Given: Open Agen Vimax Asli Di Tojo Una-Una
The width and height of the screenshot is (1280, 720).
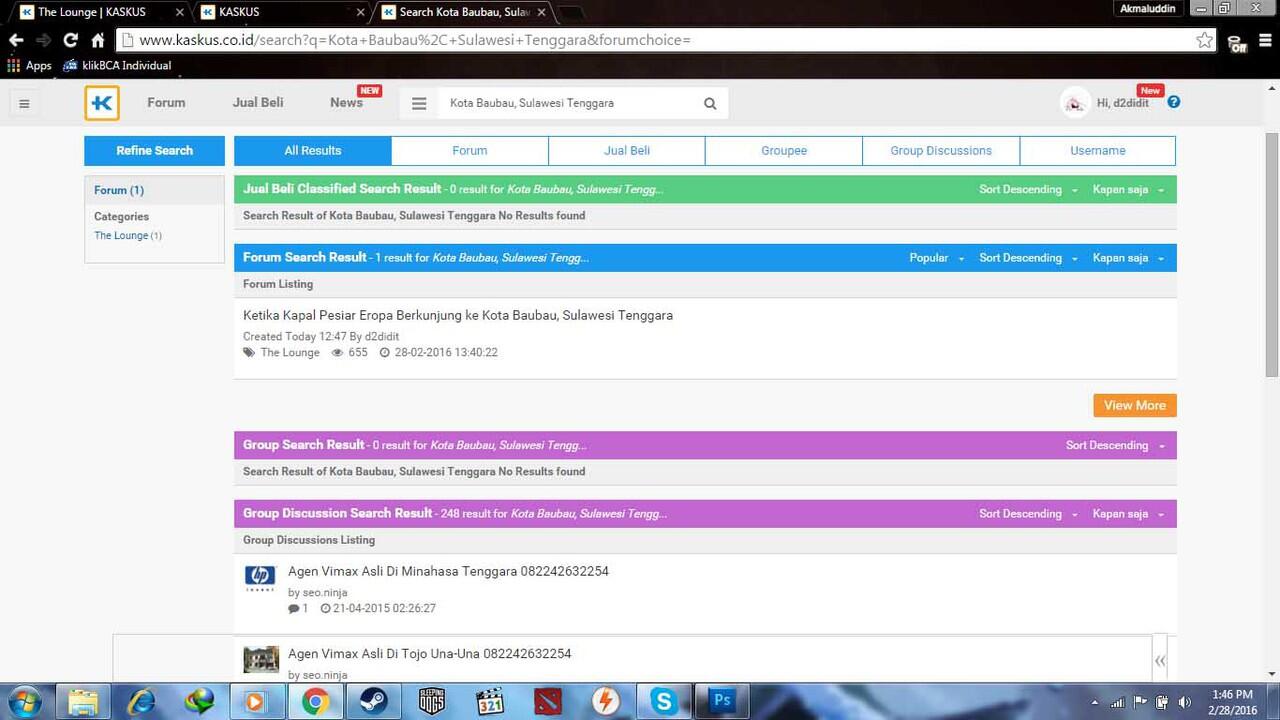Looking at the screenshot, I should pos(430,654).
